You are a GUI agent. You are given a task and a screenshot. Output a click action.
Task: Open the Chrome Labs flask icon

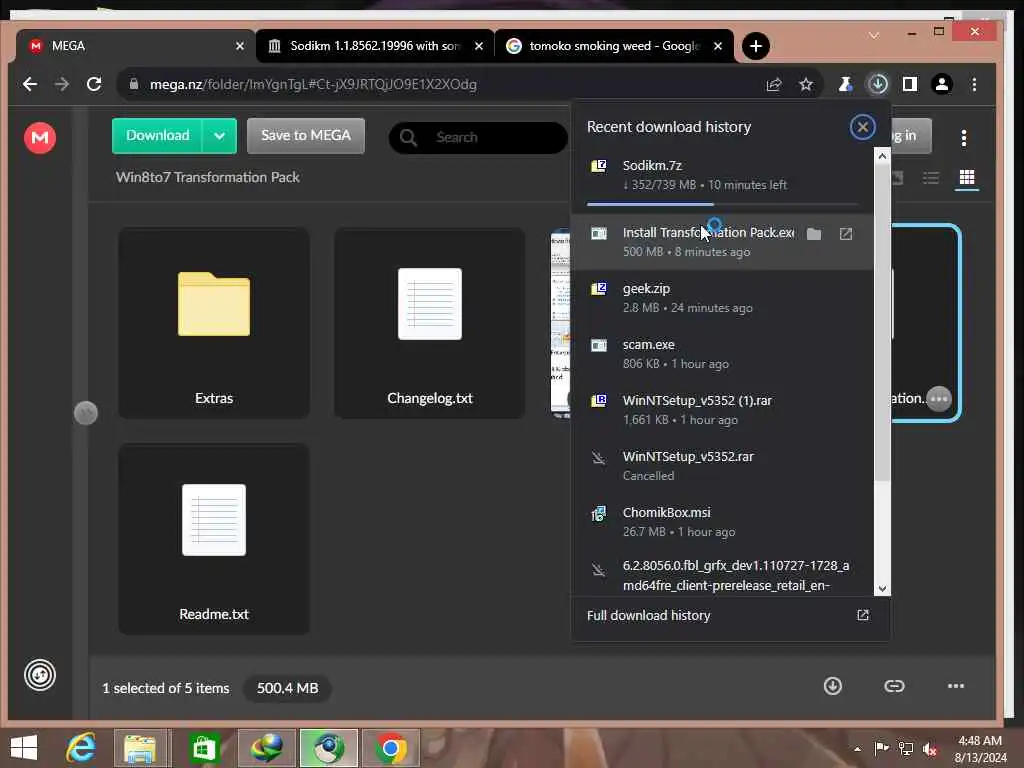845,84
